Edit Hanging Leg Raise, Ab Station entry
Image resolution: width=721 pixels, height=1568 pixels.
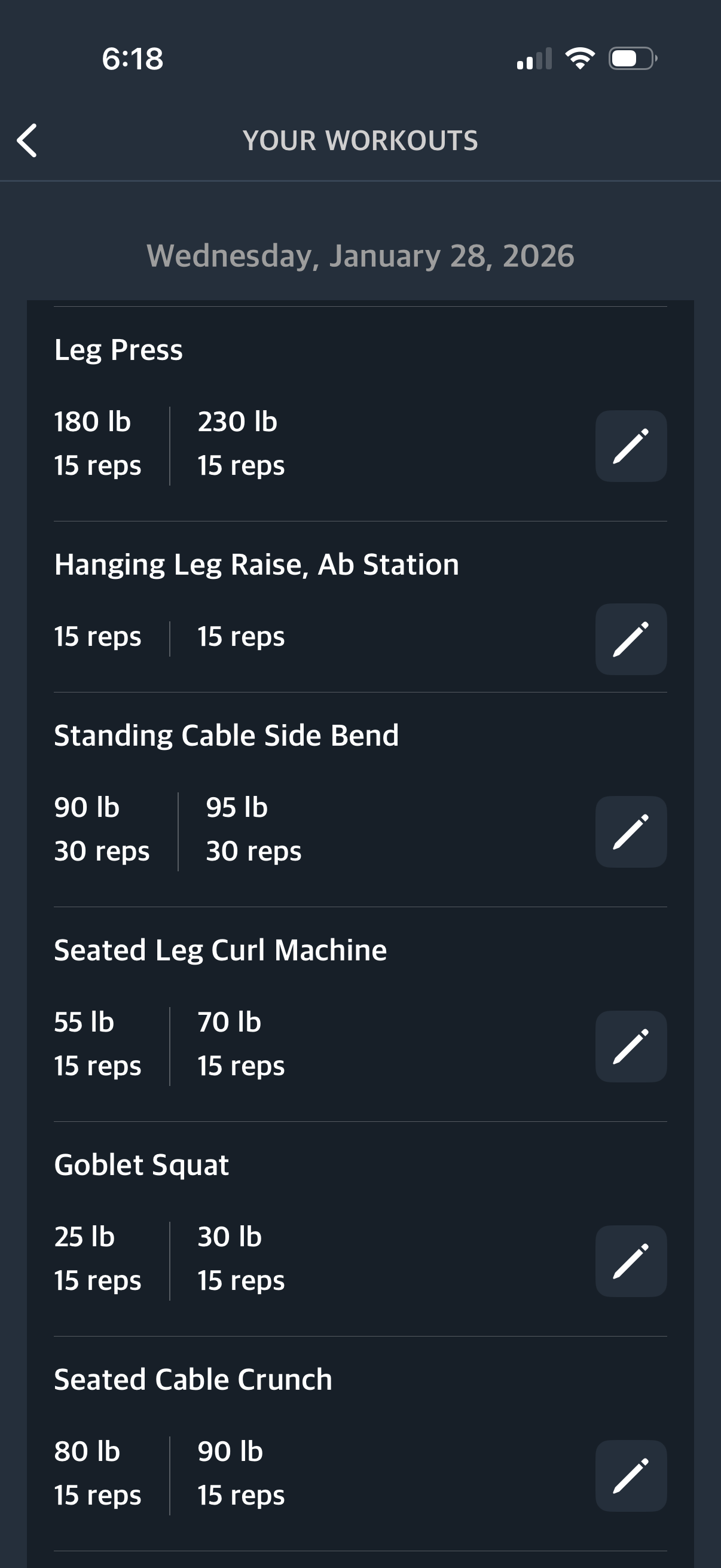click(x=630, y=639)
